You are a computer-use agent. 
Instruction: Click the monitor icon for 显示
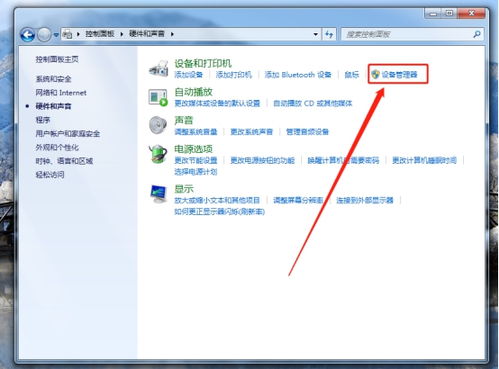pyautogui.click(x=158, y=194)
